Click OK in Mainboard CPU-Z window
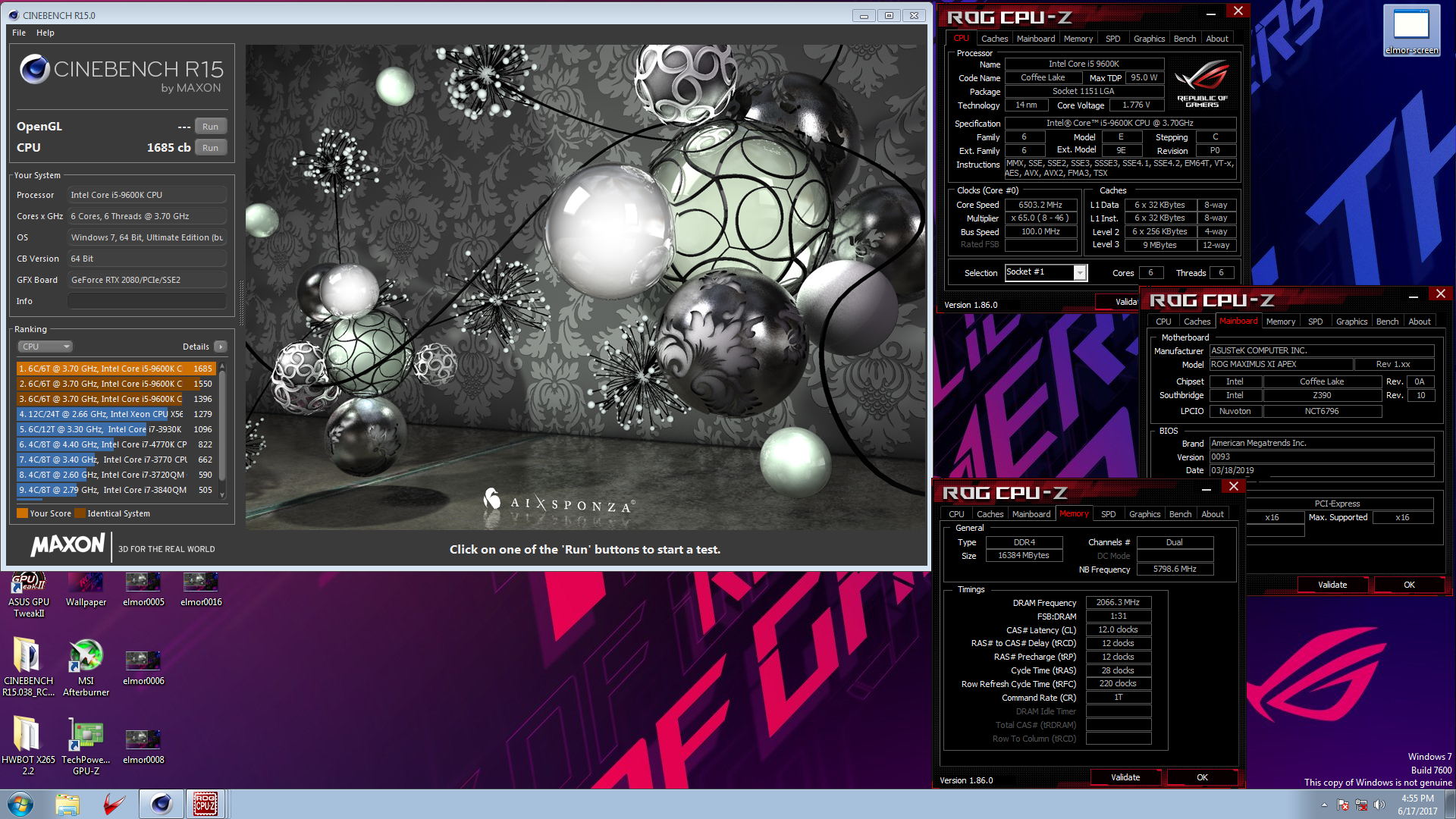Screen dimensions: 1456x819 (x=1409, y=585)
